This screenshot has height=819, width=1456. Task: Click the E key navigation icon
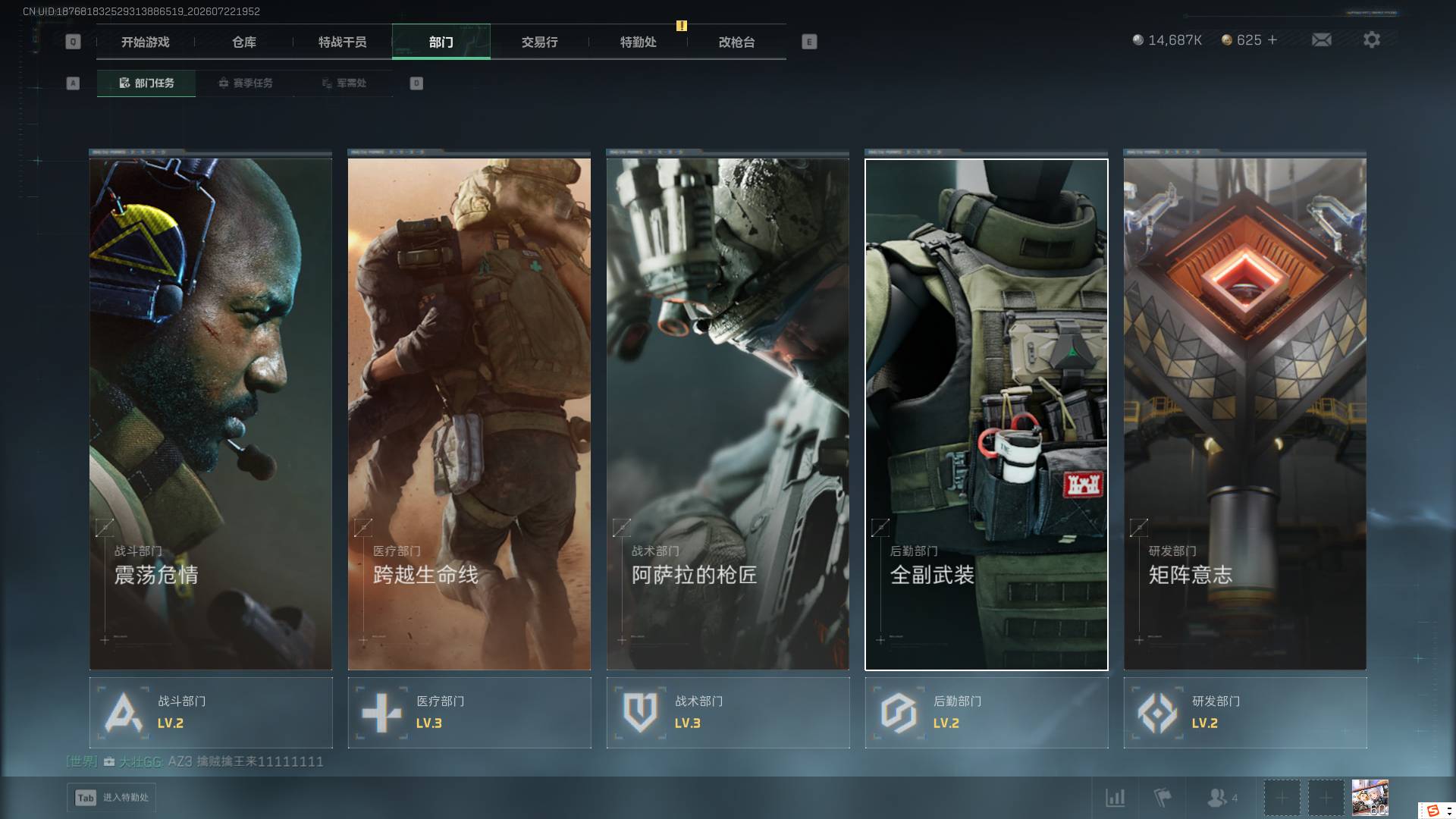[x=809, y=42]
